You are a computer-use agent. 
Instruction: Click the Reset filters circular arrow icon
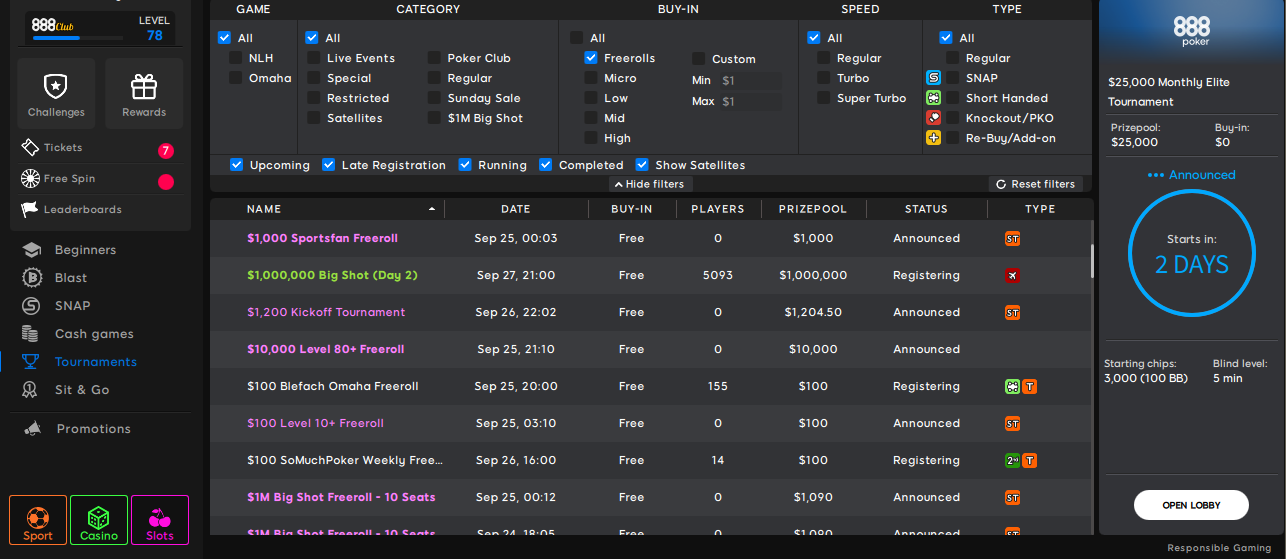tap(1000, 184)
